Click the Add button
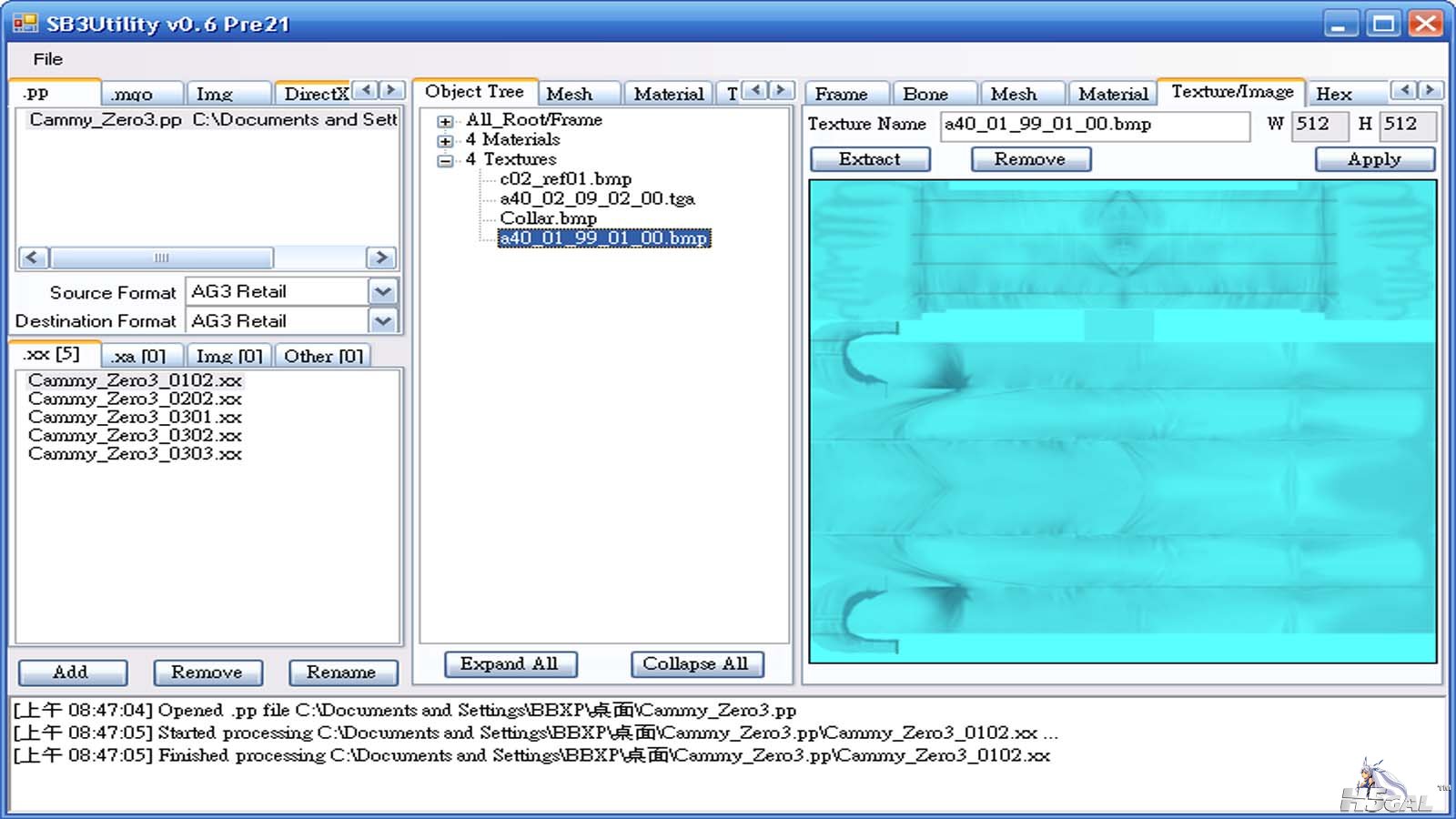Image resolution: width=1456 pixels, height=819 pixels. click(72, 672)
